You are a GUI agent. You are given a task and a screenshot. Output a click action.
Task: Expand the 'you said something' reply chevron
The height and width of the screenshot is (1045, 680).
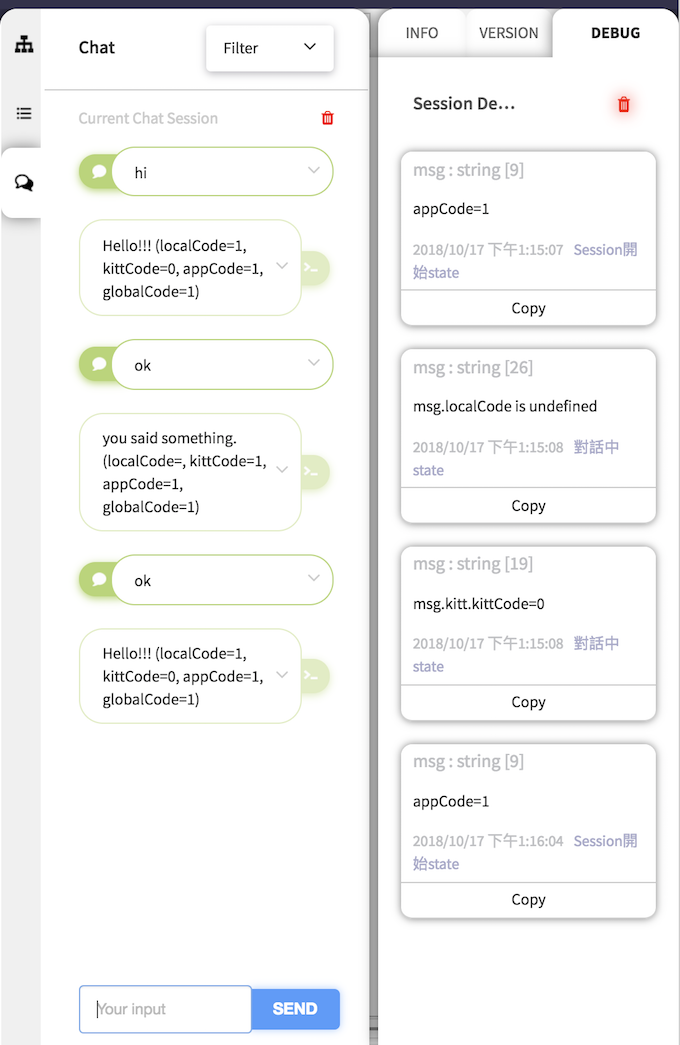point(282,470)
